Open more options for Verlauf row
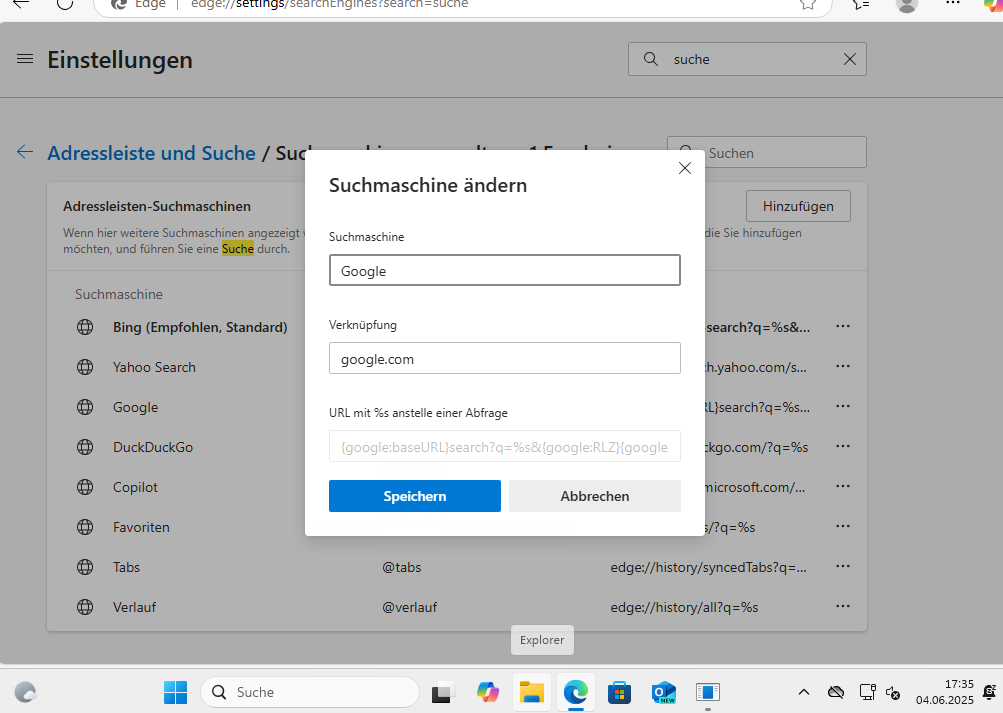The image size is (1003, 713). tap(843, 606)
